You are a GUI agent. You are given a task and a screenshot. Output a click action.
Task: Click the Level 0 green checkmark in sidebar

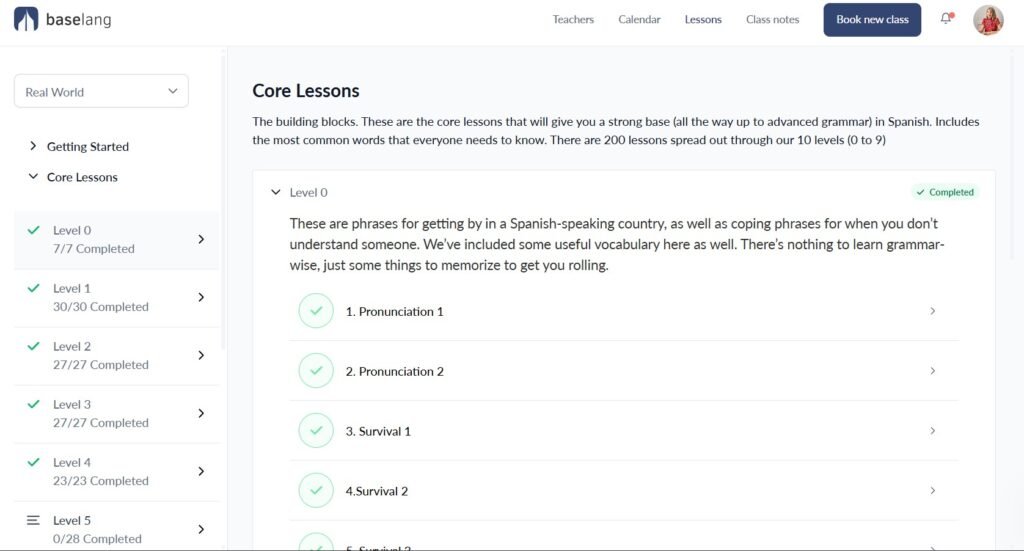pyautogui.click(x=33, y=230)
